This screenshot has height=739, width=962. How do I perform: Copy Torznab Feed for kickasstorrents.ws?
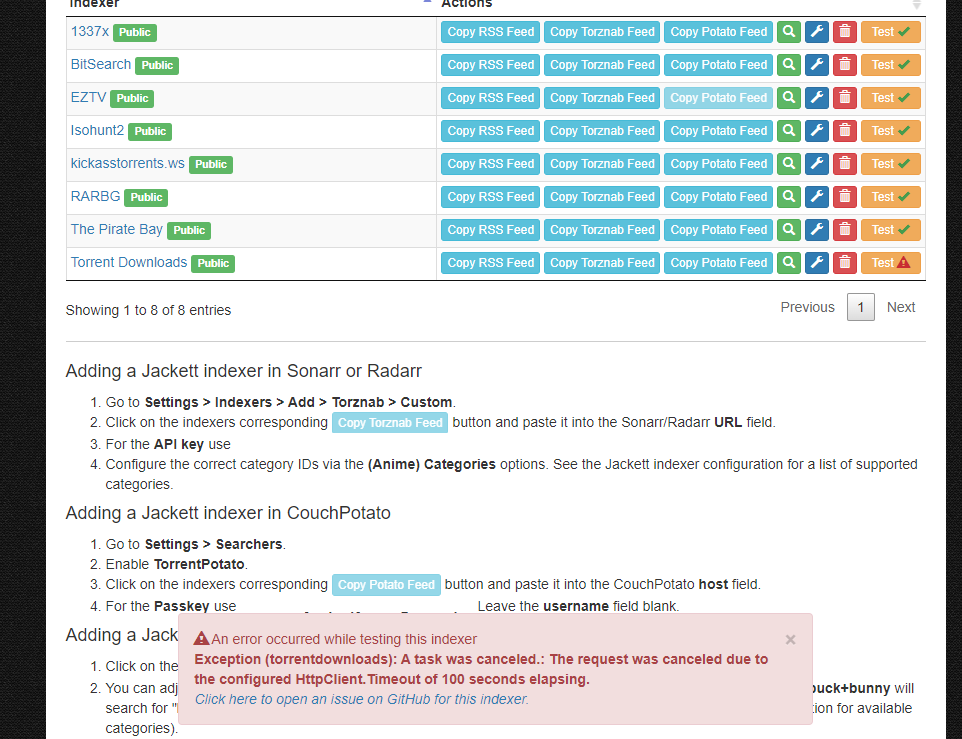(602, 164)
